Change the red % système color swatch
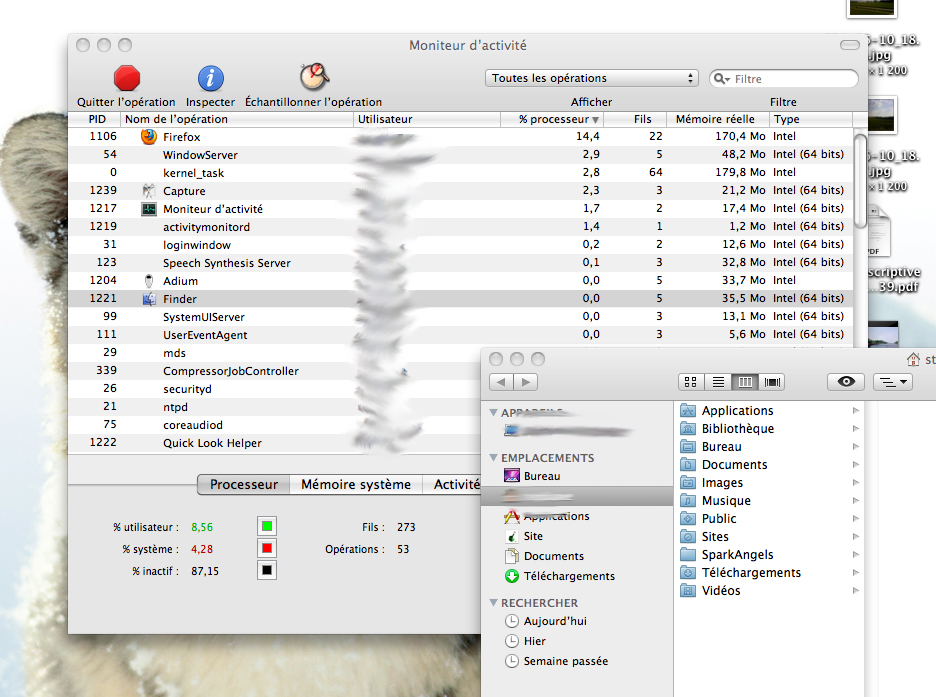Screen dimensions: 936x697 [x=267, y=548]
